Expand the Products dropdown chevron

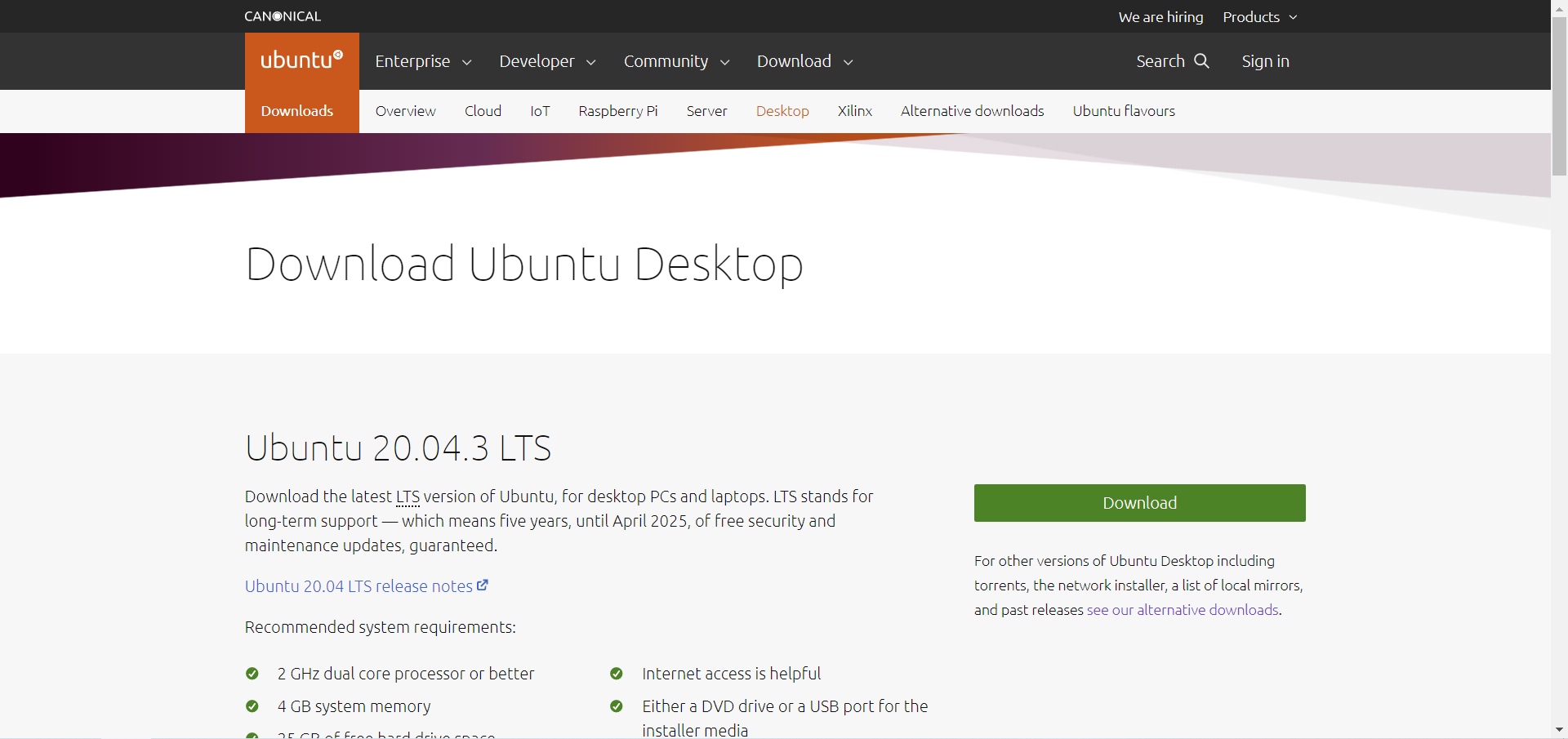click(x=1293, y=17)
